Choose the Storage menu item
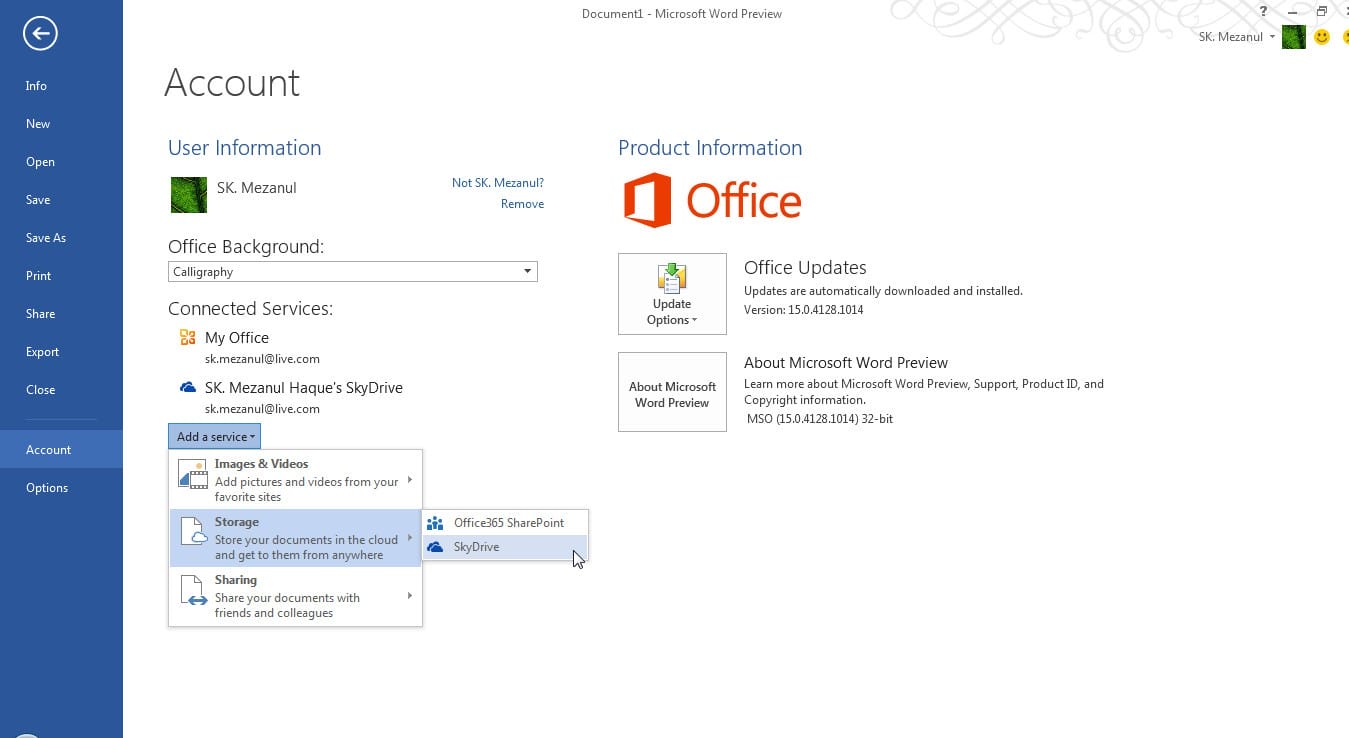Screen dimensions: 1349x738 point(295,538)
